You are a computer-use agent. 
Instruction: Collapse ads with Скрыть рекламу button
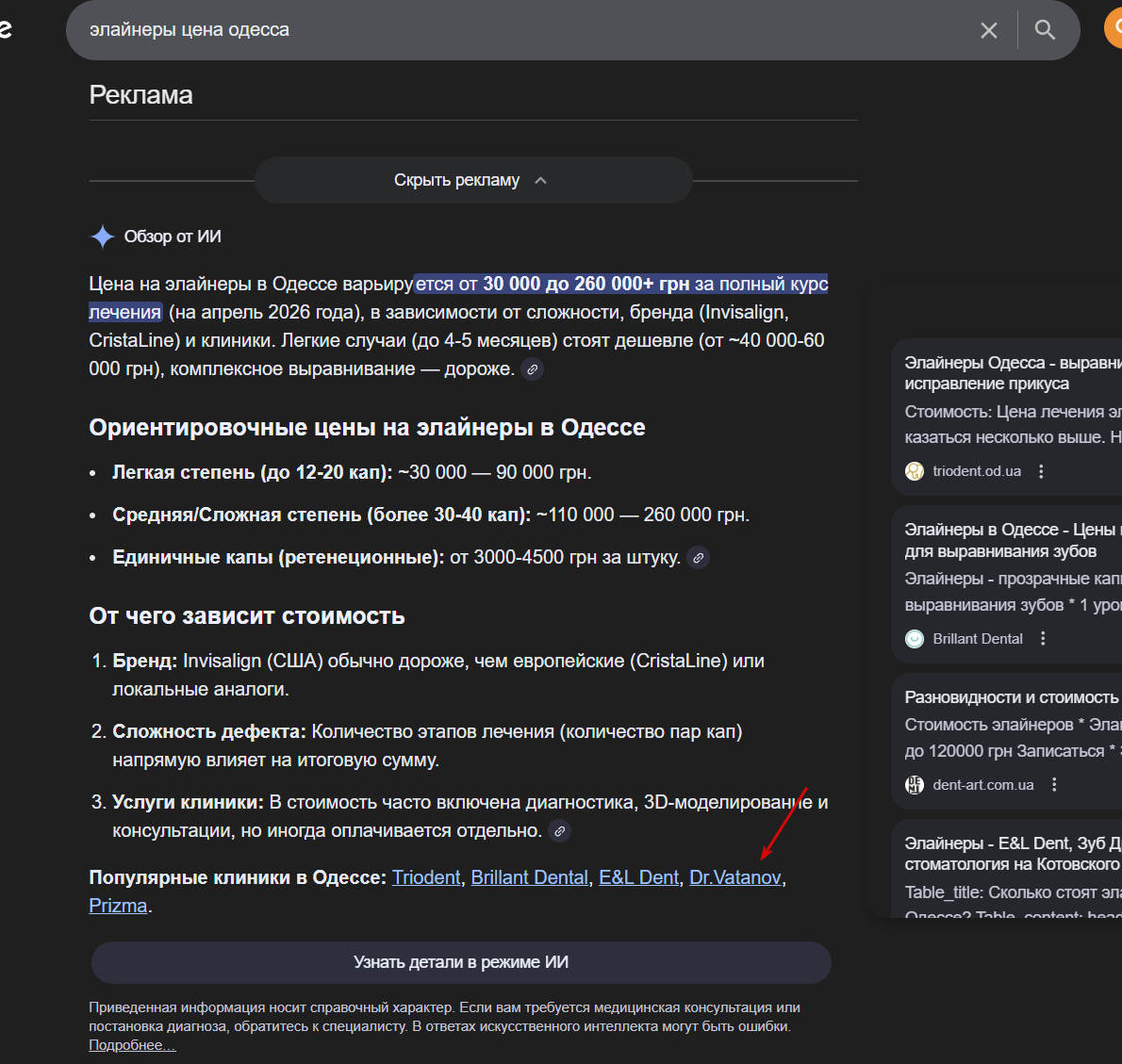(x=473, y=180)
